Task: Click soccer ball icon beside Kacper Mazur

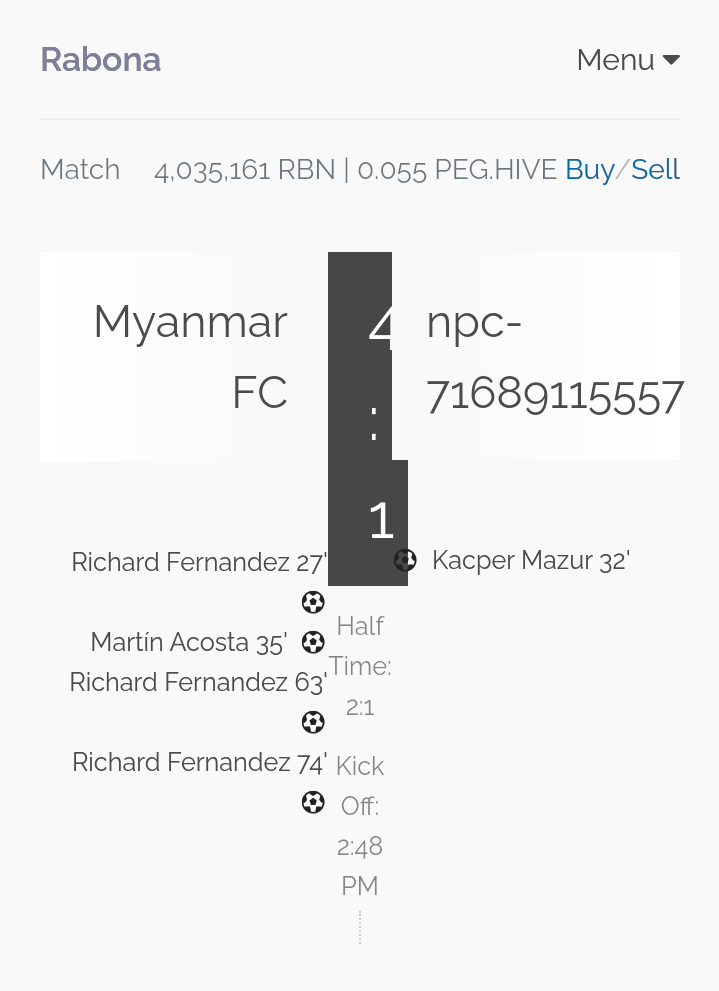Action: 405,560
